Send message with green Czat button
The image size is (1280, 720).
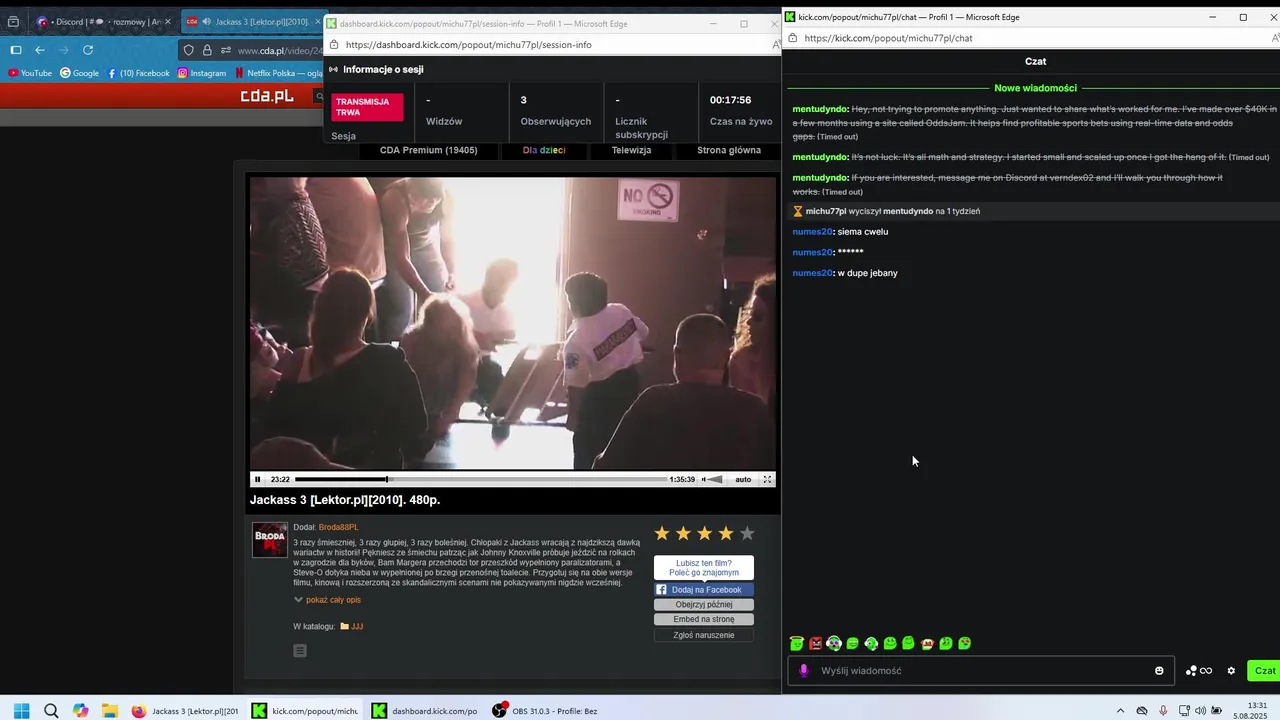tap(1265, 671)
